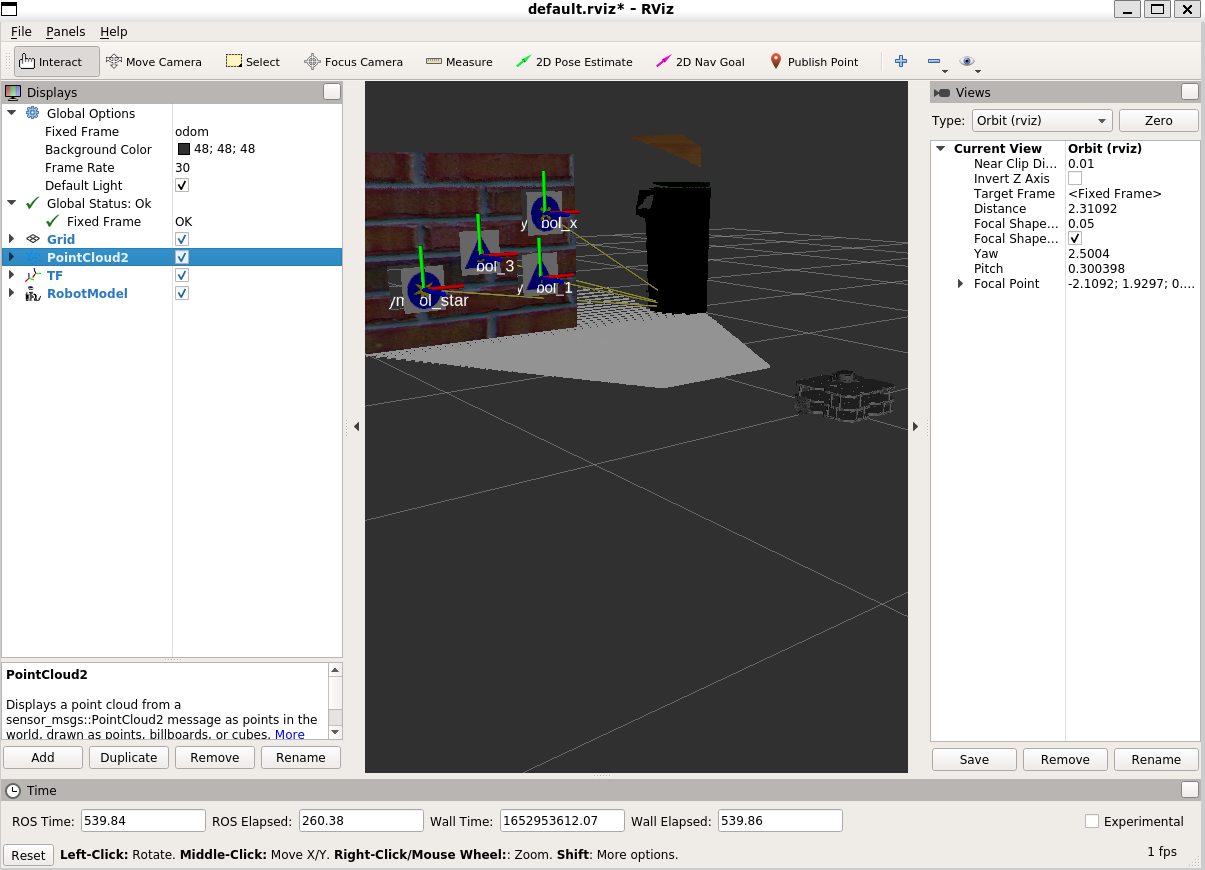The height and width of the screenshot is (870, 1205).
Task: Expand the TF display entry
Action: click(10, 275)
